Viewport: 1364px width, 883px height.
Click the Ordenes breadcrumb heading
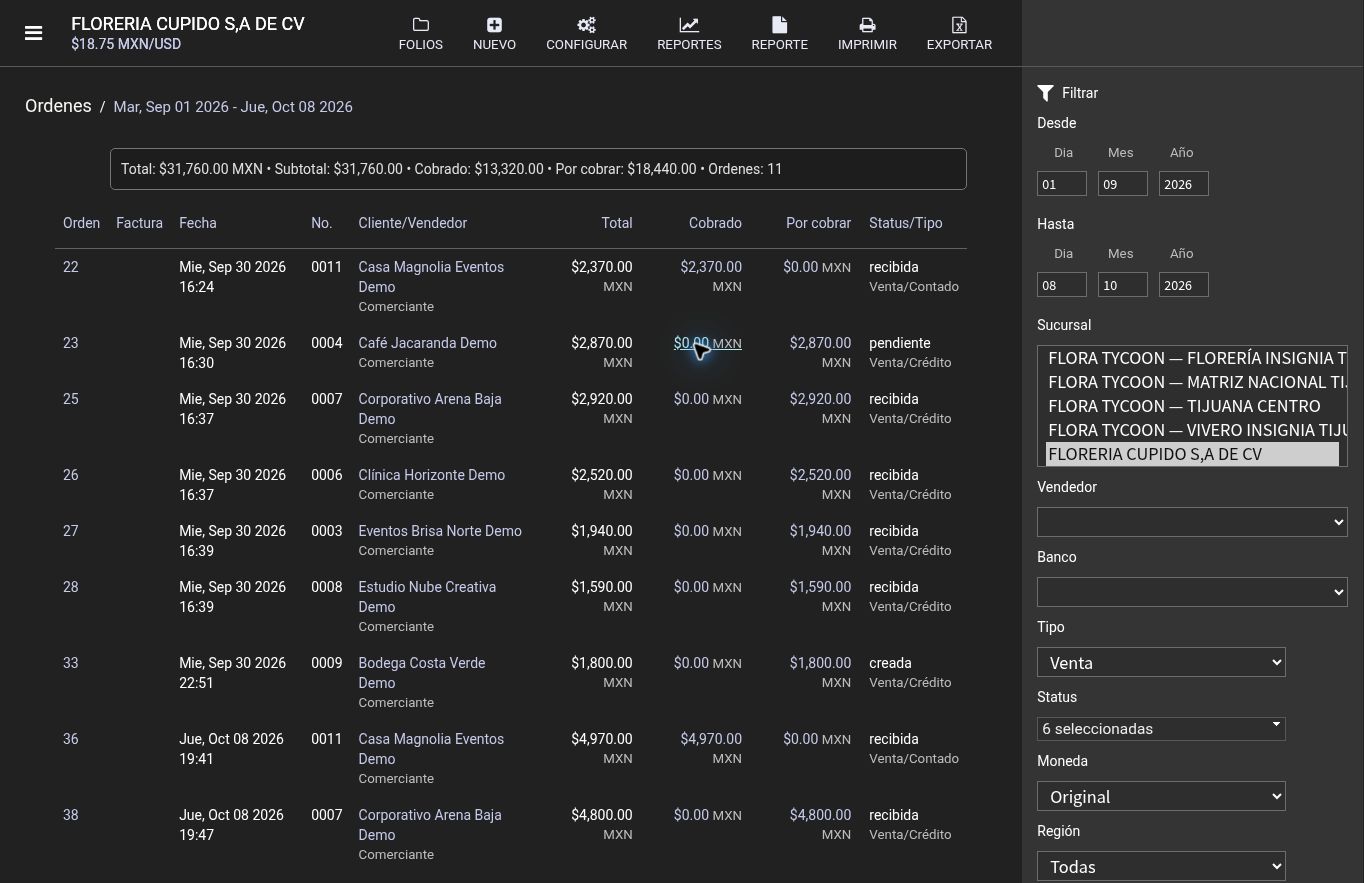58,106
